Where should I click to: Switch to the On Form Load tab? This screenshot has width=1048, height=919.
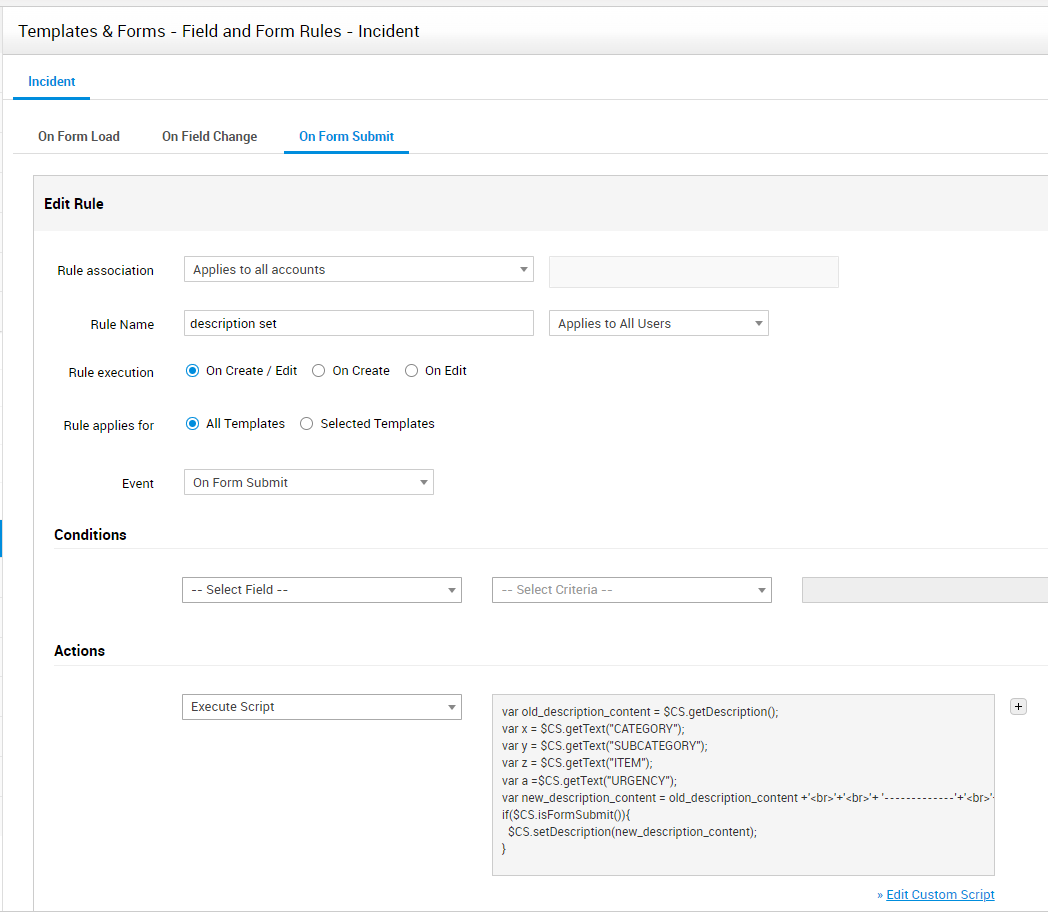point(79,136)
